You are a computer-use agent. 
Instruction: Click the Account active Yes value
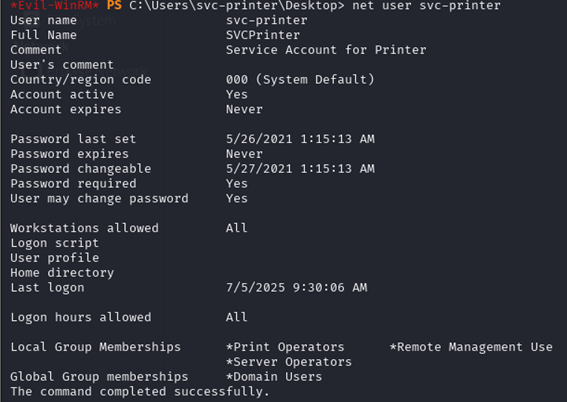(237, 94)
